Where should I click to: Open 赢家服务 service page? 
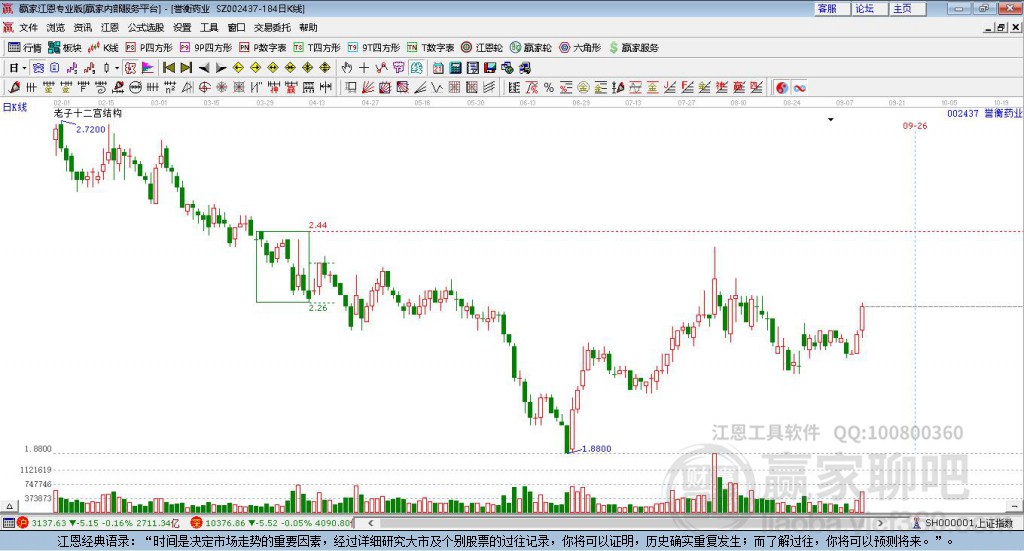[633, 48]
